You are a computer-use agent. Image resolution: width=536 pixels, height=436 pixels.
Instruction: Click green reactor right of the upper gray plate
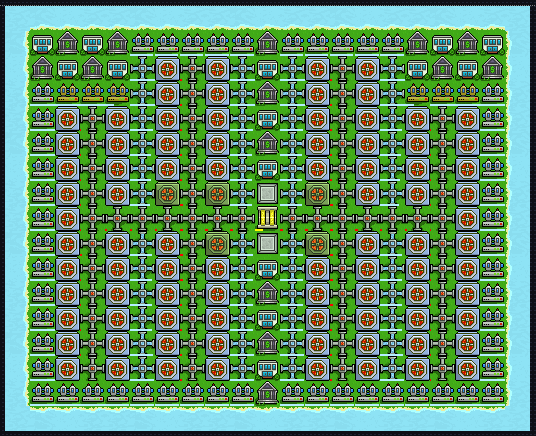pos(318,194)
